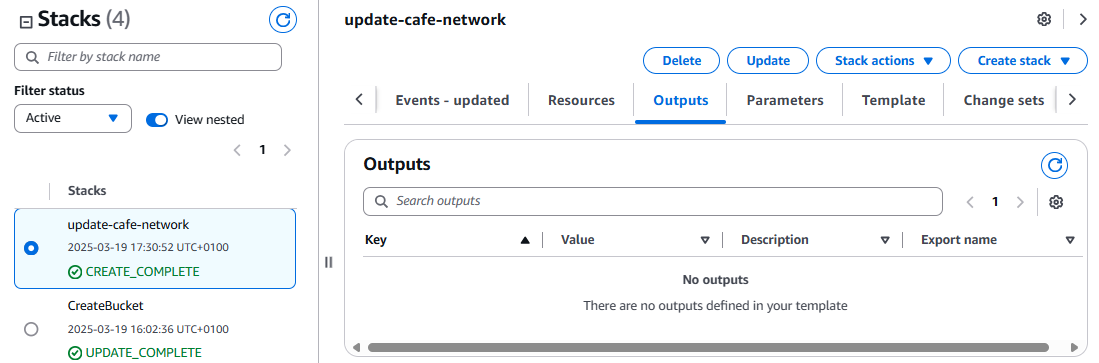This screenshot has width=1099, height=363.
Task: Open stack detail settings gear
Action: pyautogui.click(x=1044, y=20)
